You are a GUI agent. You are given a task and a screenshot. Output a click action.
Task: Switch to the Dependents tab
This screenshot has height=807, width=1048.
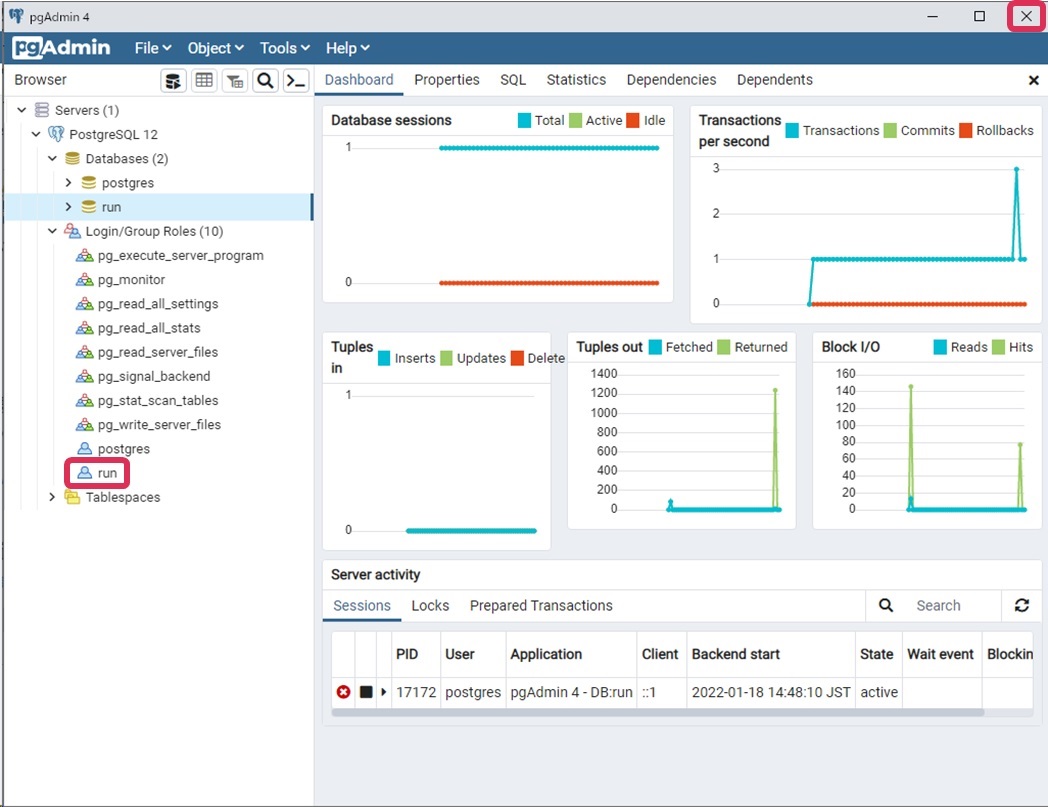pyautogui.click(x=775, y=80)
